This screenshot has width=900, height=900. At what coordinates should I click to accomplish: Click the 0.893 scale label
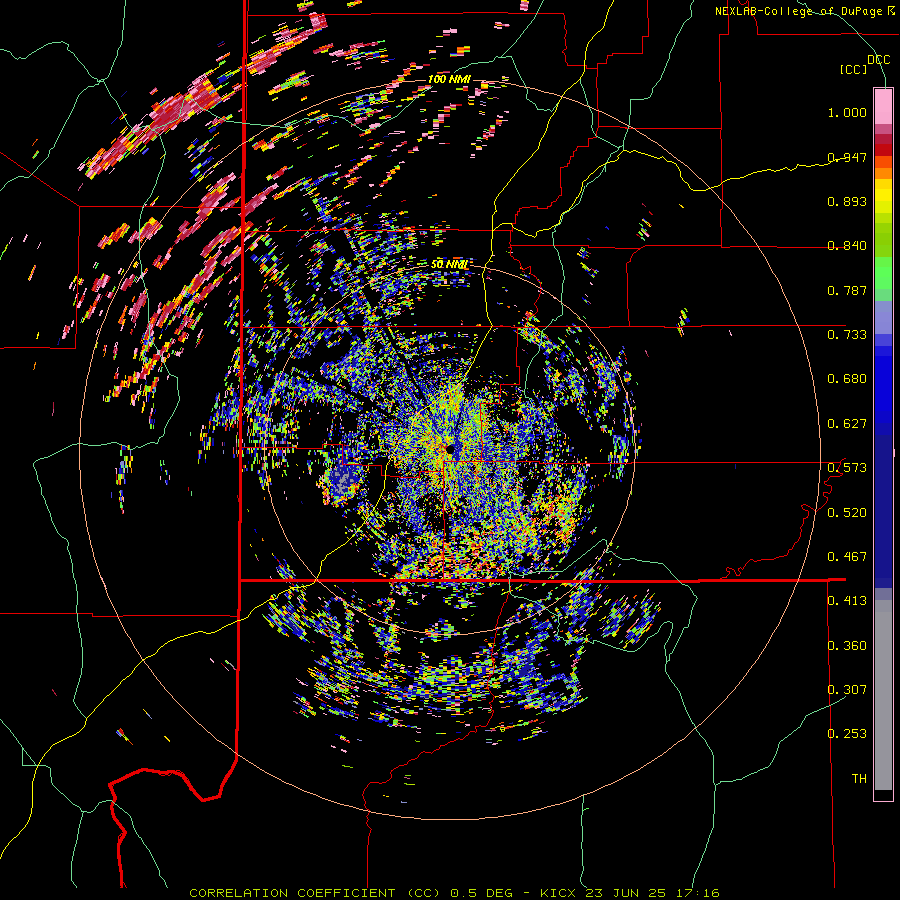(847, 201)
